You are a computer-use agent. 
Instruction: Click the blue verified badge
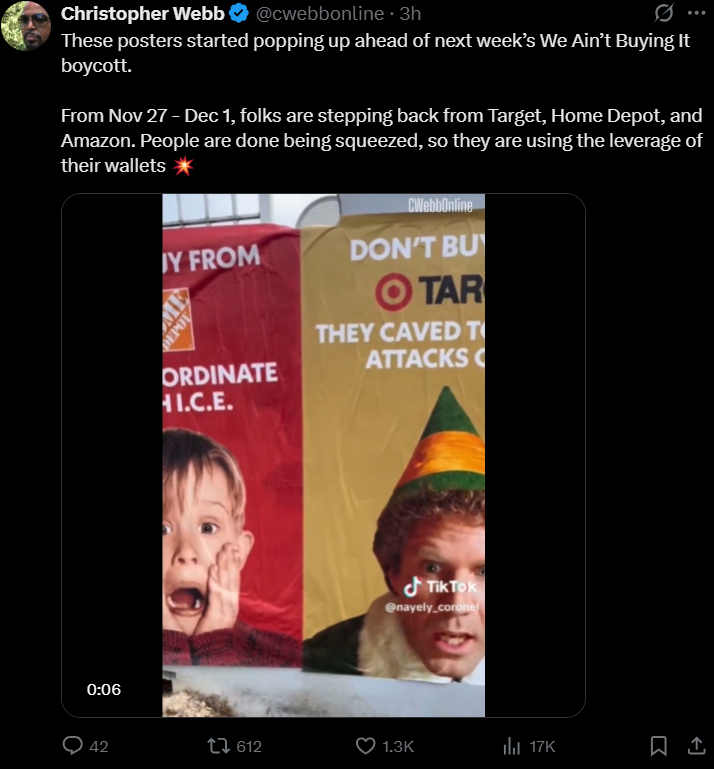239,14
